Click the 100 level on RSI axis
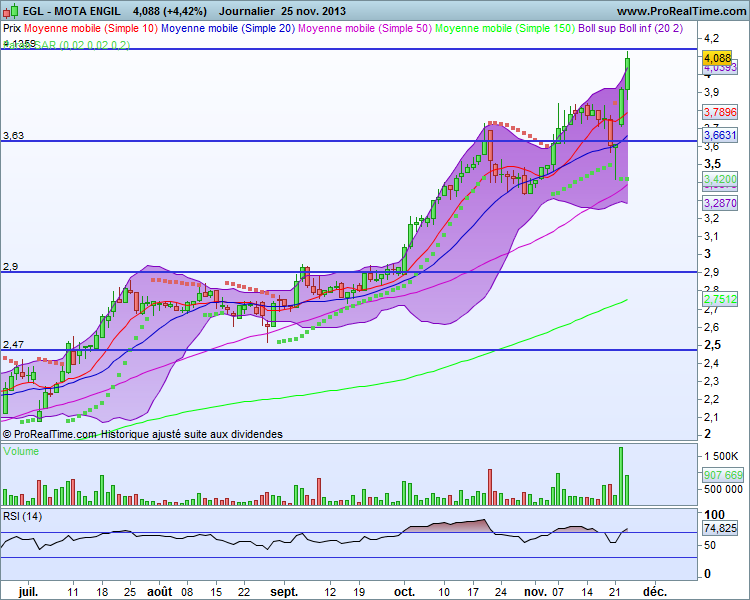The image size is (750, 600). (x=714, y=515)
